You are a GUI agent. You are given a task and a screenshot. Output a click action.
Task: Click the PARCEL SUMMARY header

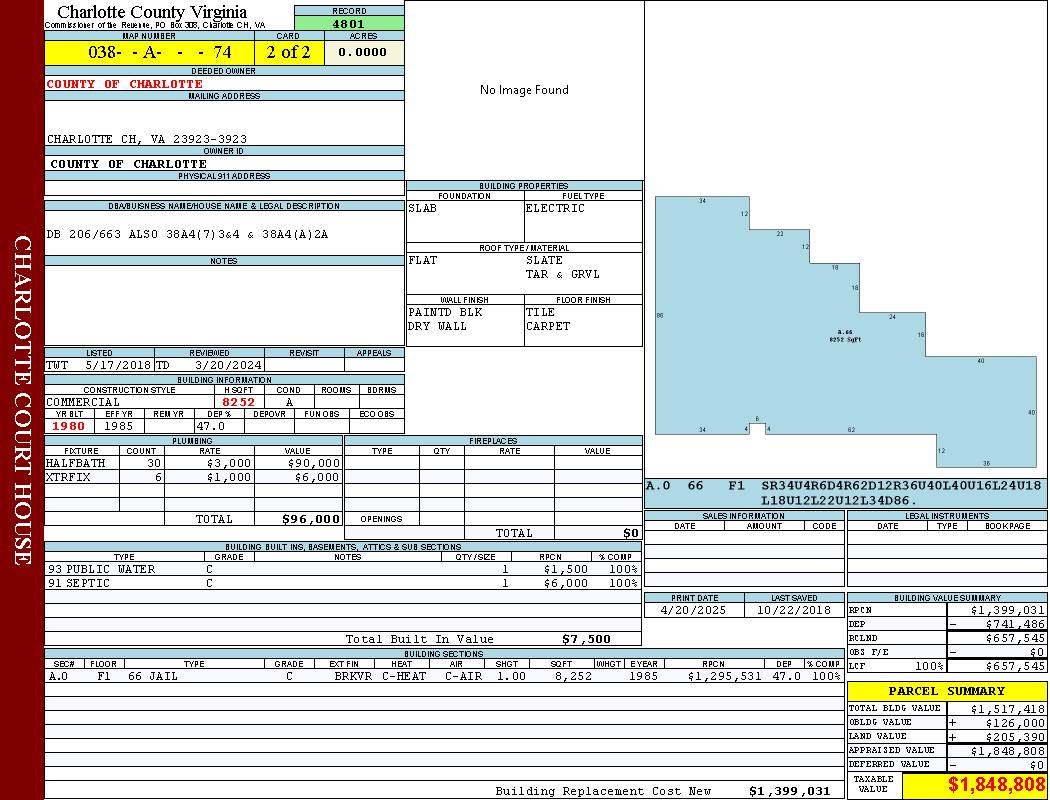[947, 691]
